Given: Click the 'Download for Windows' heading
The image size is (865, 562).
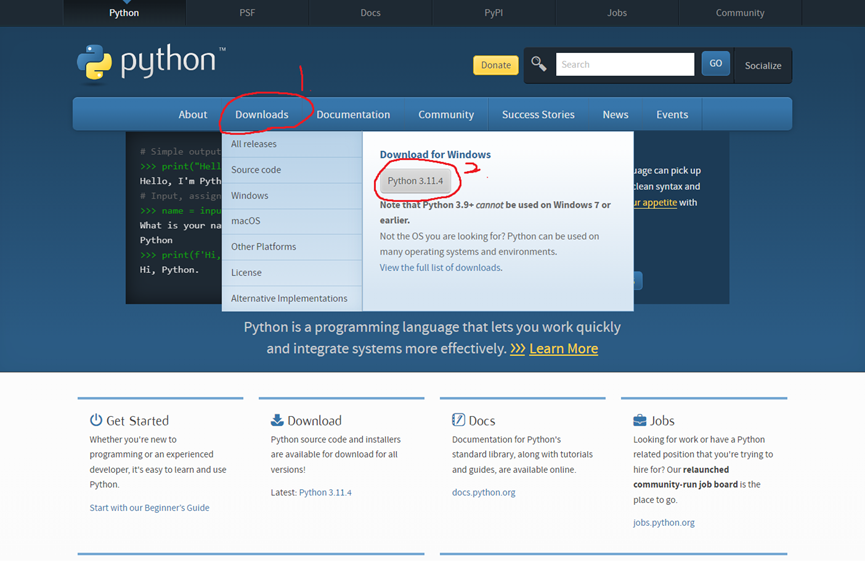Looking at the screenshot, I should 435,154.
